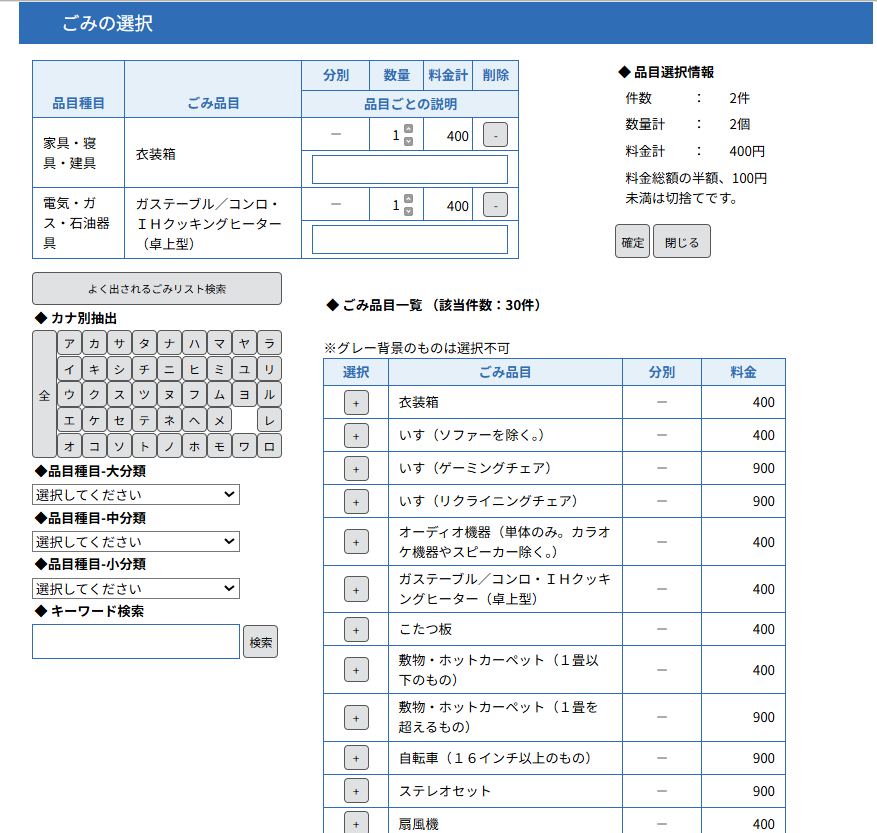Add こたつ板 using its plus button
This screenshot has height=833, width=877.
[355, 629]
